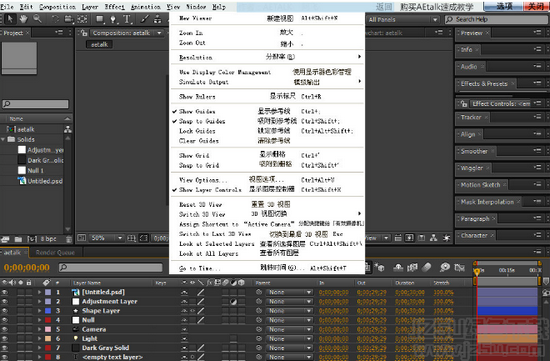Viewport: 550px width, 361px height.
Task: Click the parent pick whip for Camera layer
Action: [259, 329]
